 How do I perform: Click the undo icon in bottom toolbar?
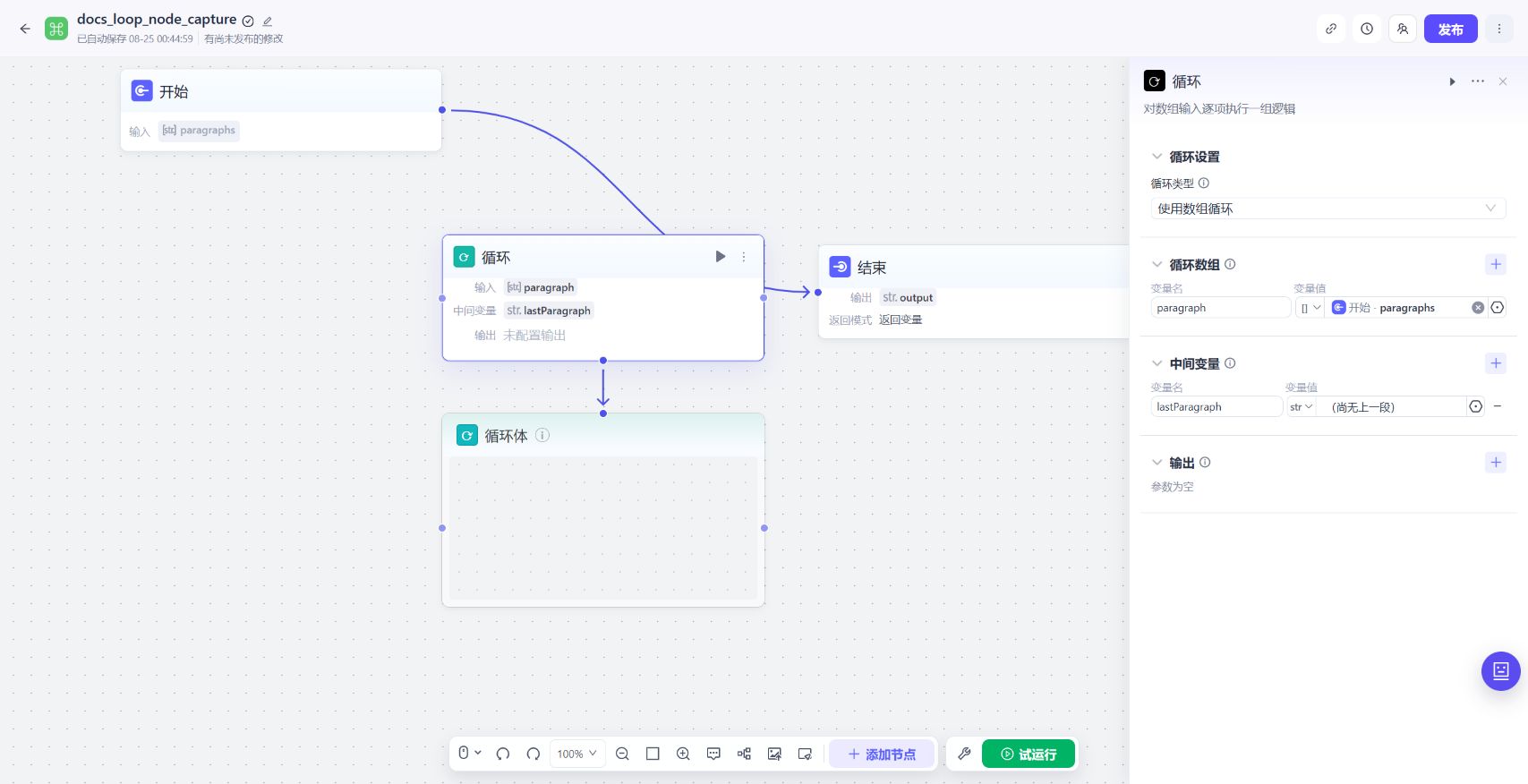coord(503,754)
